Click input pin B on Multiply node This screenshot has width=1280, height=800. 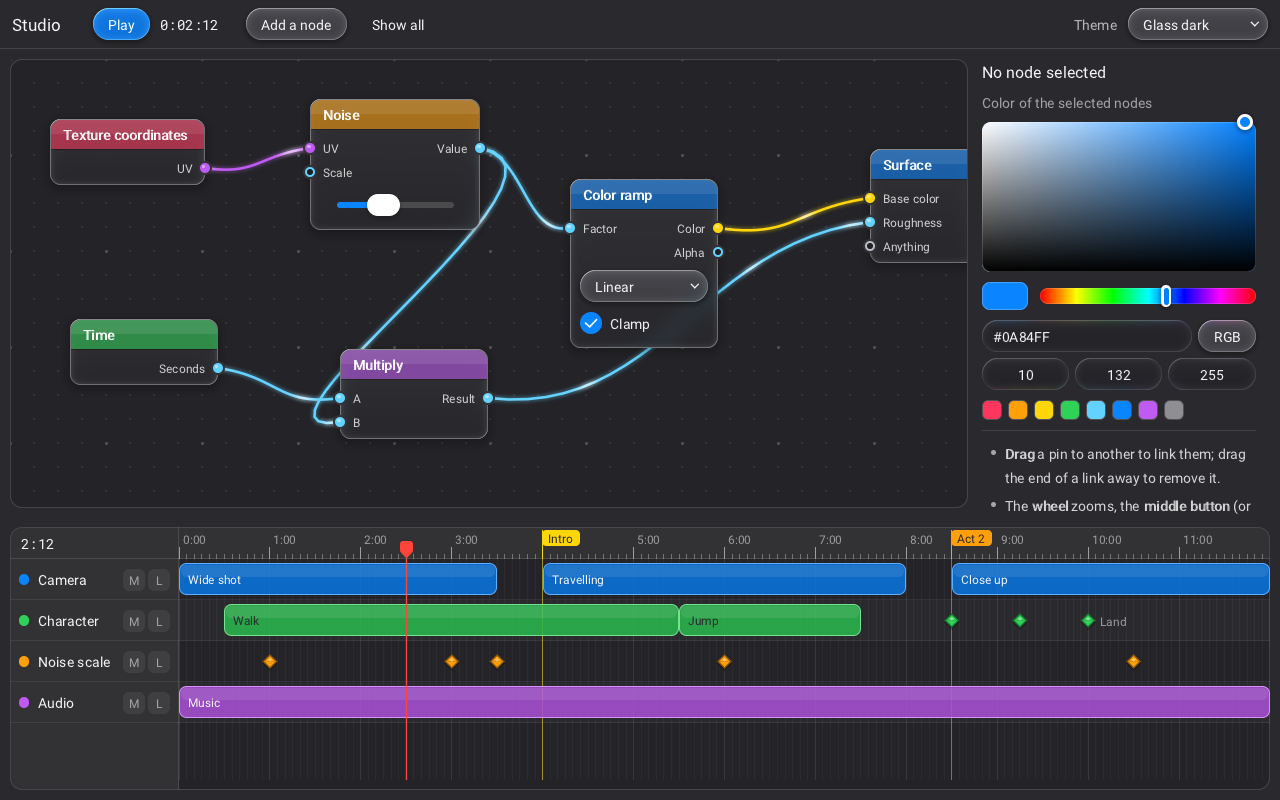tap(340, 422)
